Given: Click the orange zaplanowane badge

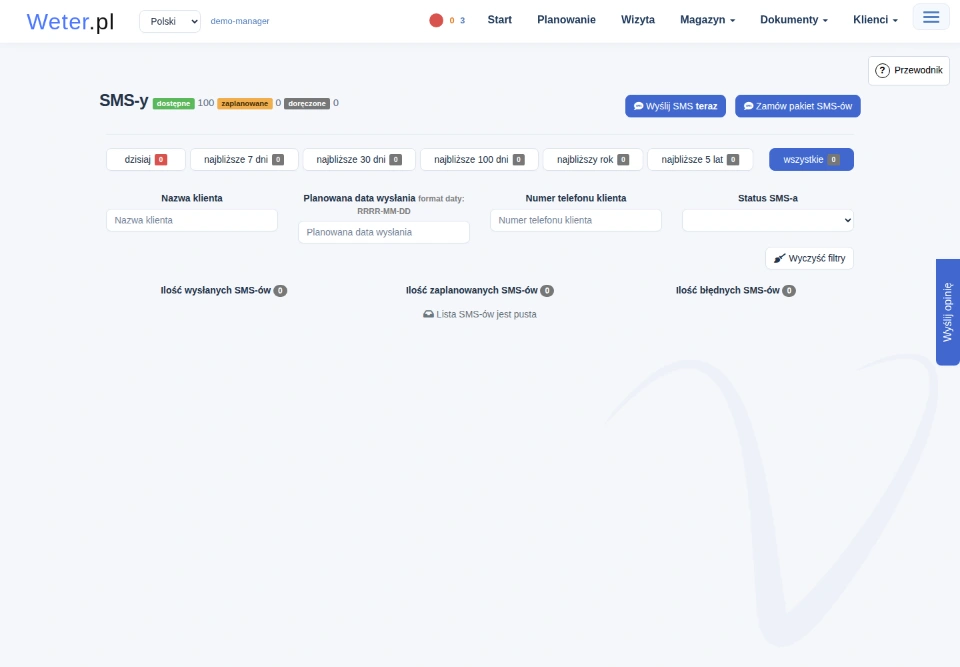Looking at the screenshot, I should (x=244, y=104).
